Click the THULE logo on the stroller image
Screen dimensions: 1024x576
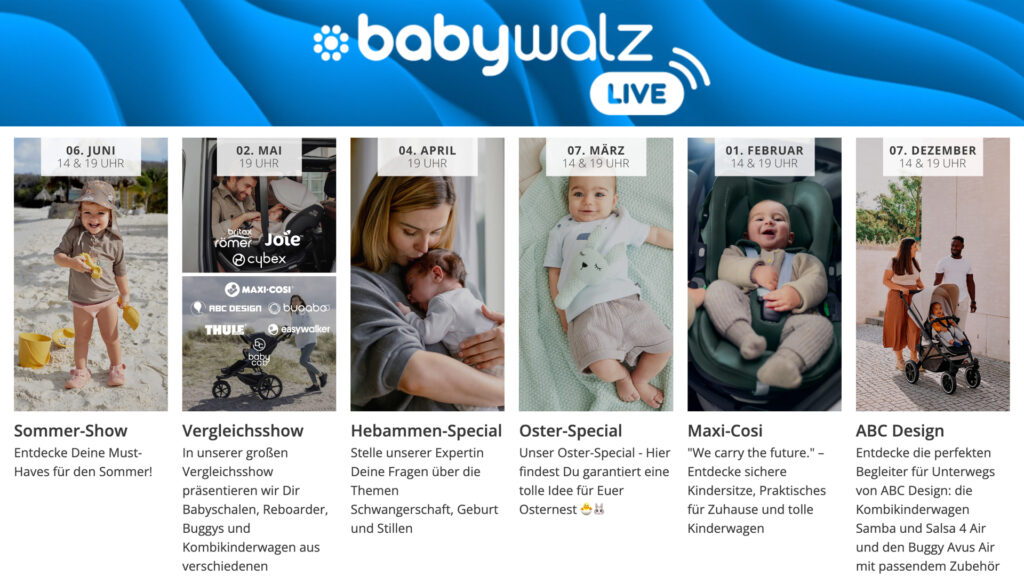tap(224, 330)
